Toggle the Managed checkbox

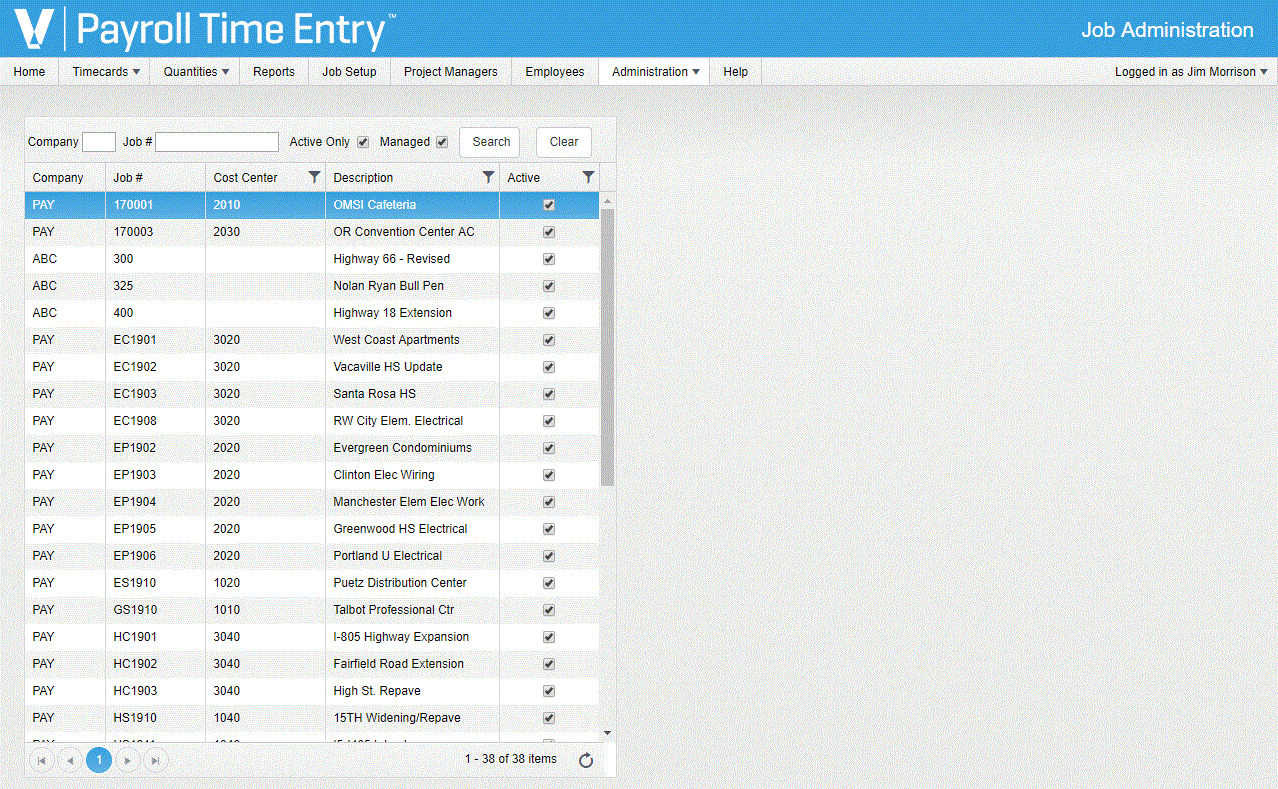point(442,142)
